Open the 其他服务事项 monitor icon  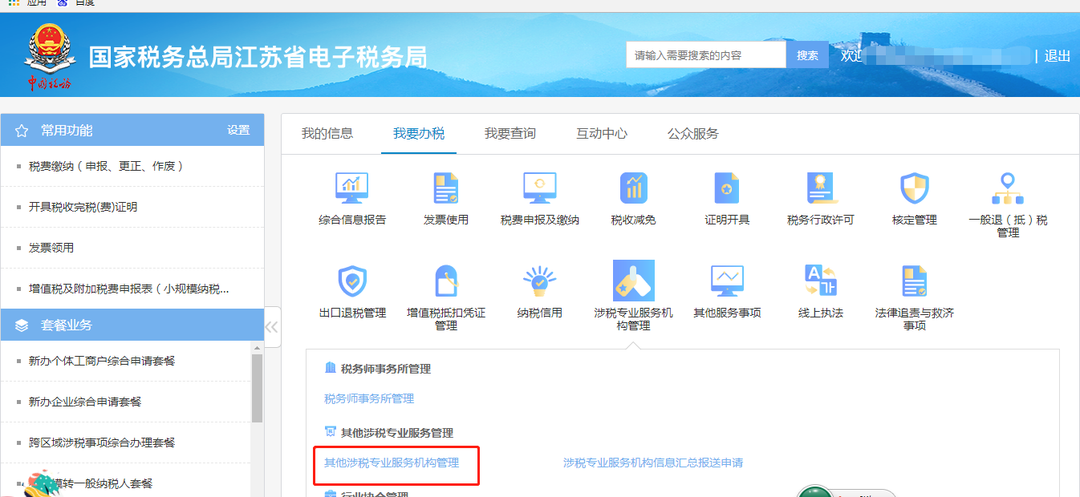pyautogui.click(x=727, y=281)
